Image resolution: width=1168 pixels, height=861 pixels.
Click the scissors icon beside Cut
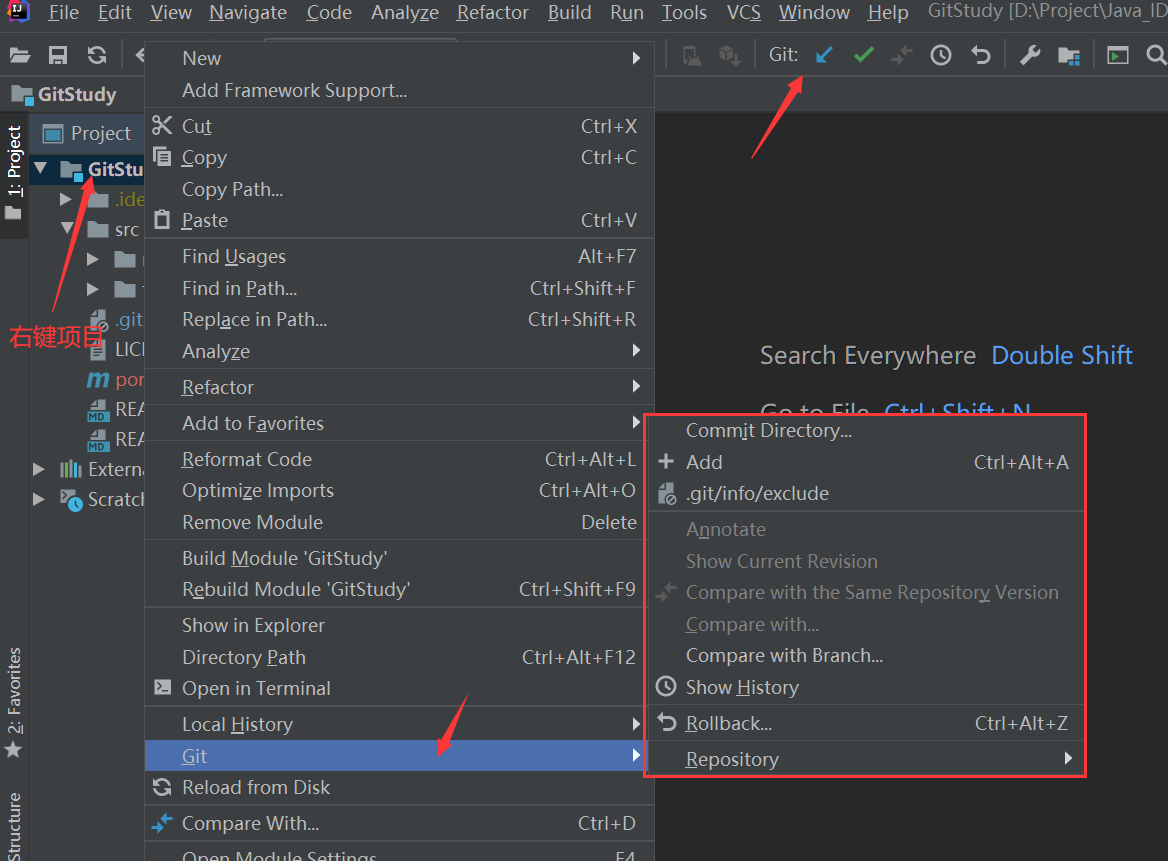click(162, 125)
